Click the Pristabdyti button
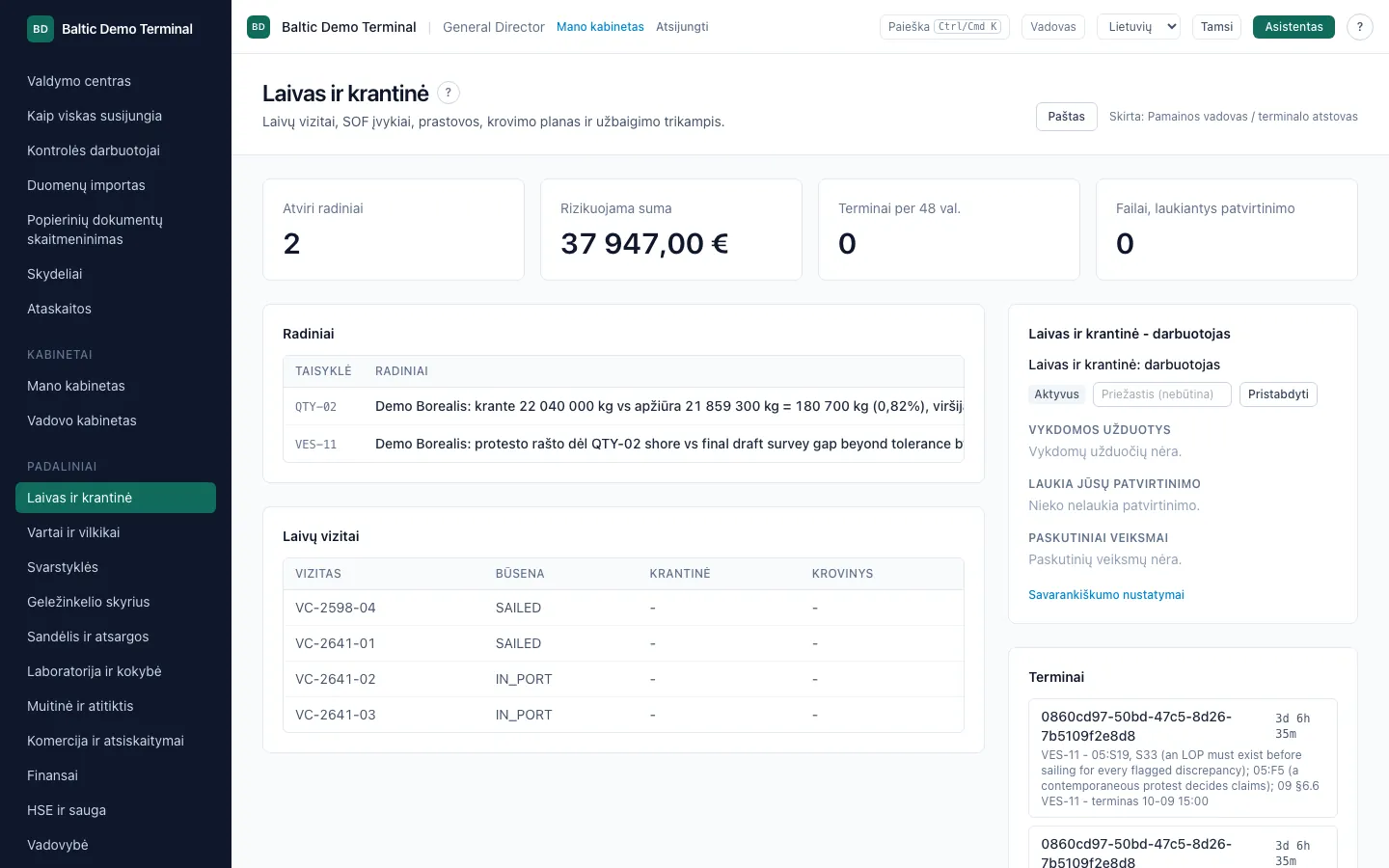 [x=1278, y=394]
